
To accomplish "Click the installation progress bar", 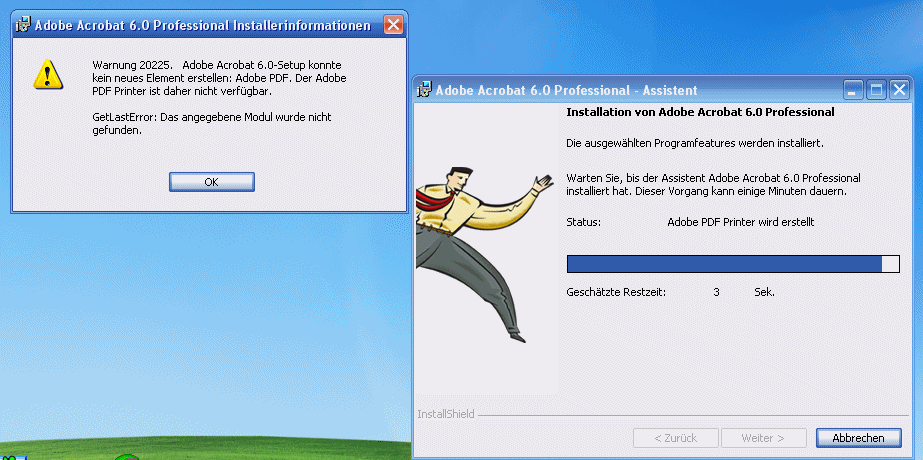I will pyautogui.click(x=733, y=264).
